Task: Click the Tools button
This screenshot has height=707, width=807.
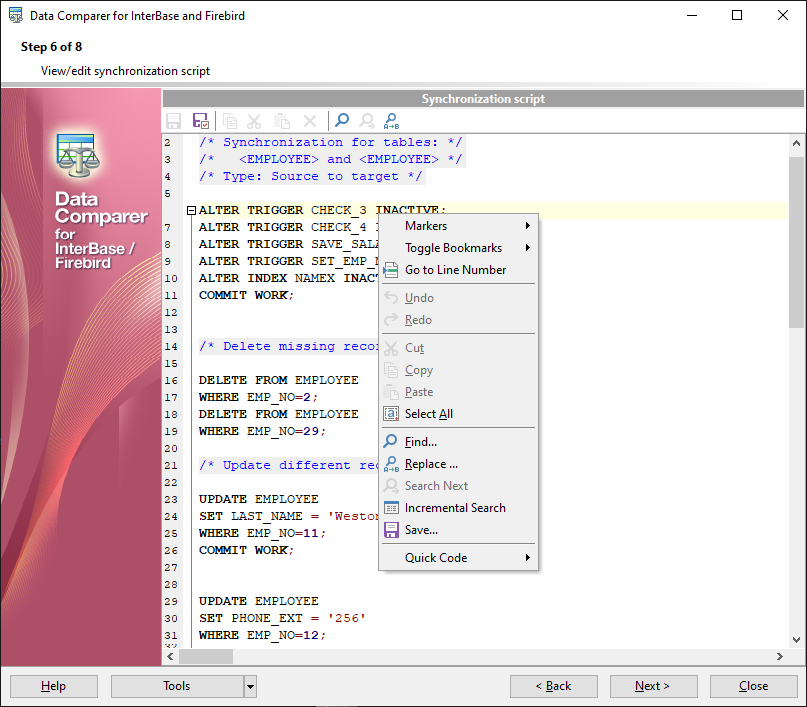Action: pyautogui.click(x=177, y=686)
